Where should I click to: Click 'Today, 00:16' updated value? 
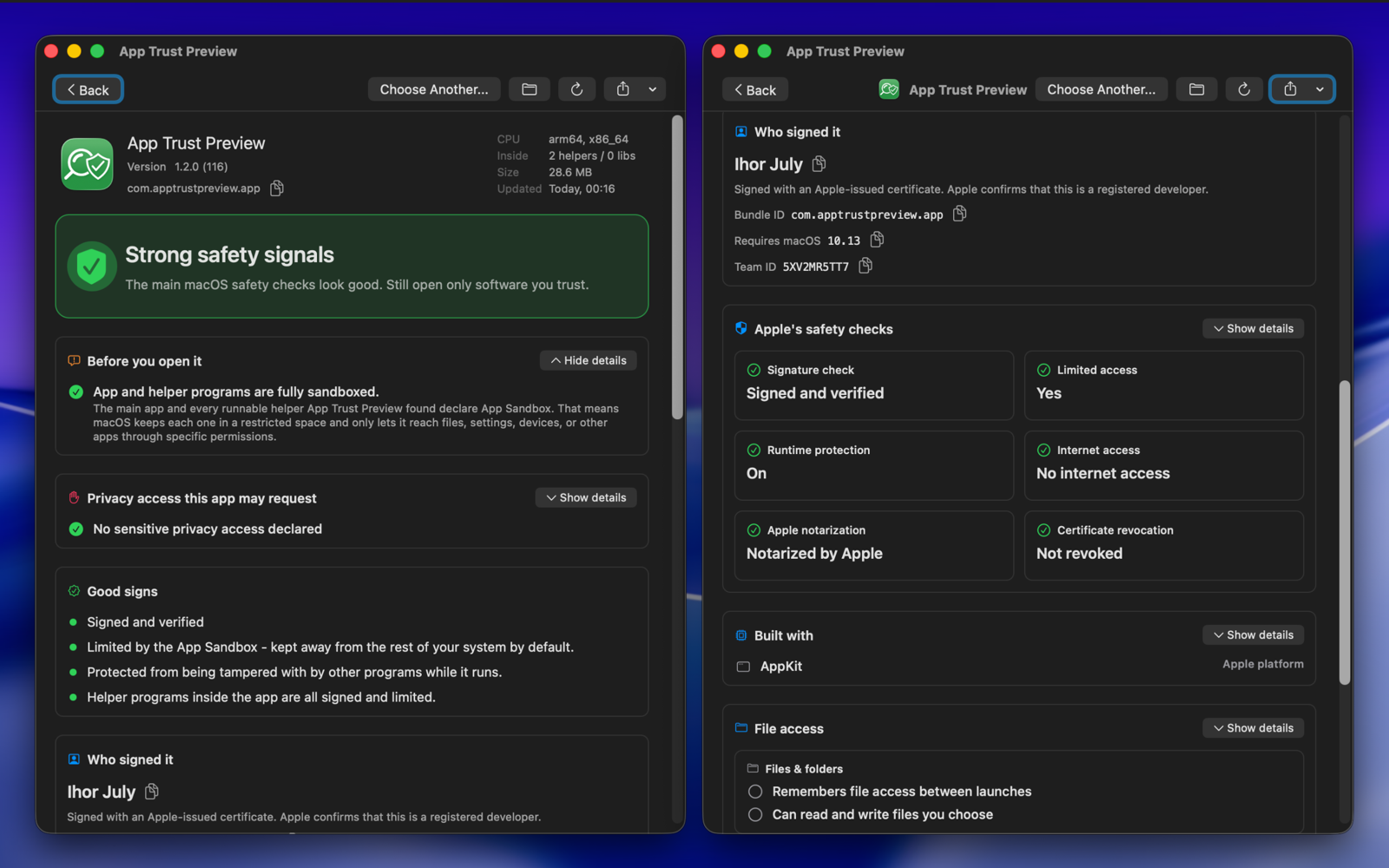tap(582, 188)
